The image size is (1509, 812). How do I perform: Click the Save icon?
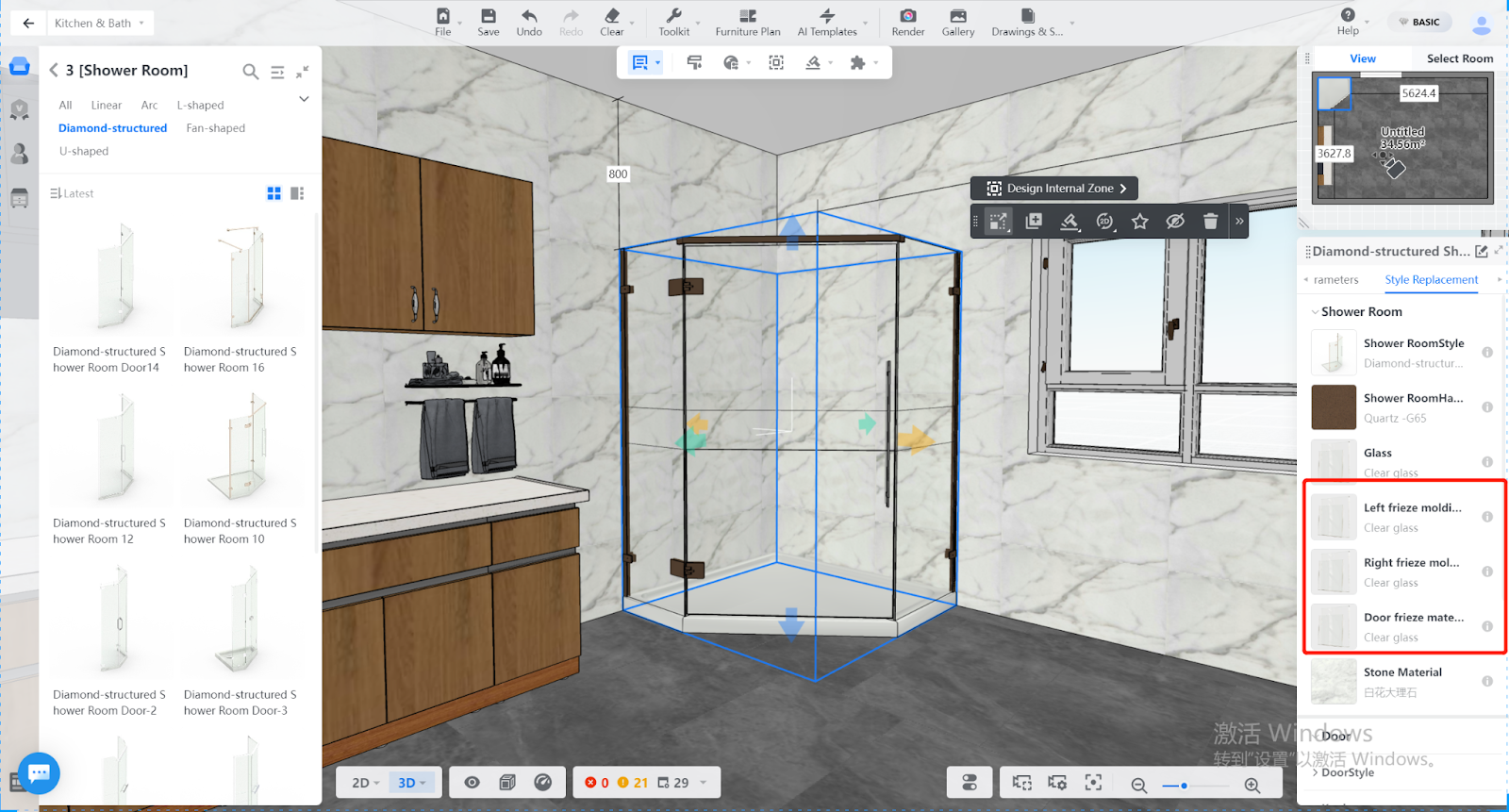(x=488, y=17)
